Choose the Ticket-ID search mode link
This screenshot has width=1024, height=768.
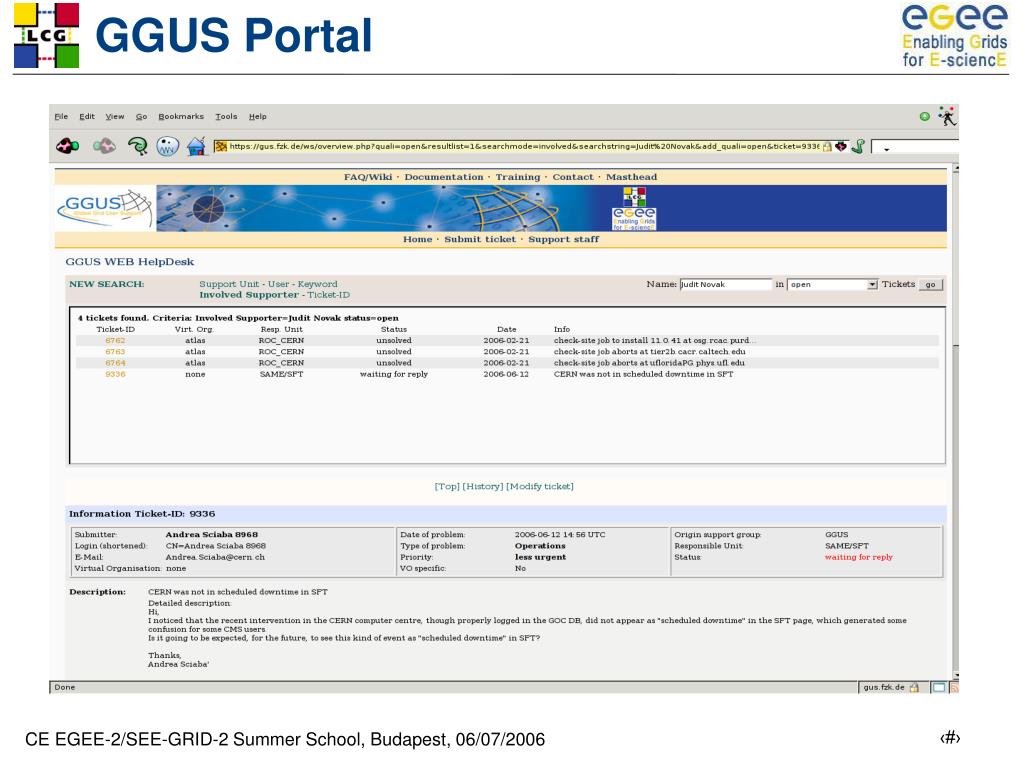(x=328, y=295)
